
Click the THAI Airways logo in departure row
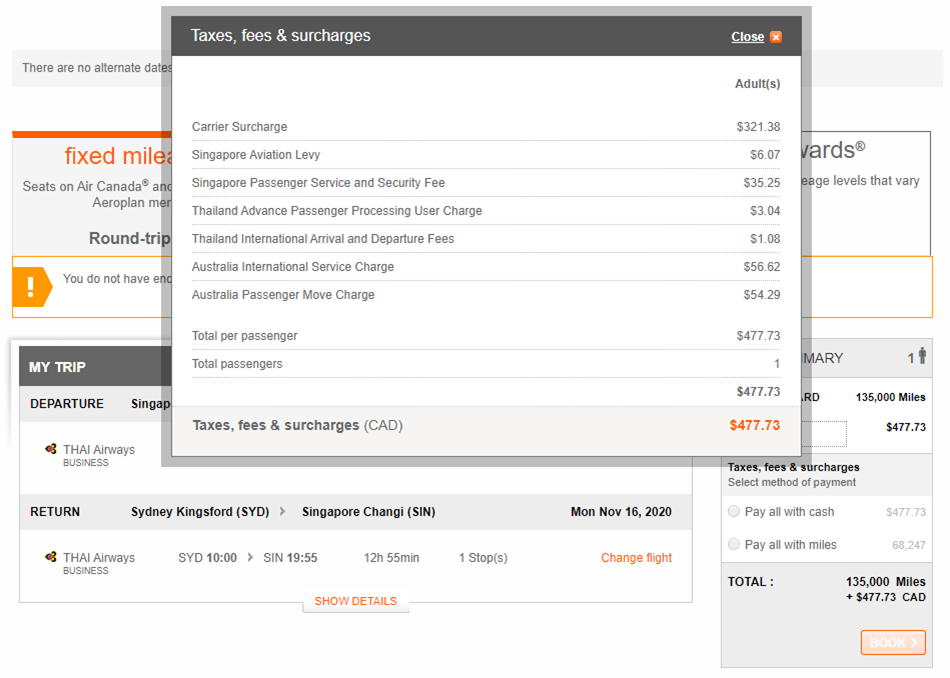(x=51, y=449)
